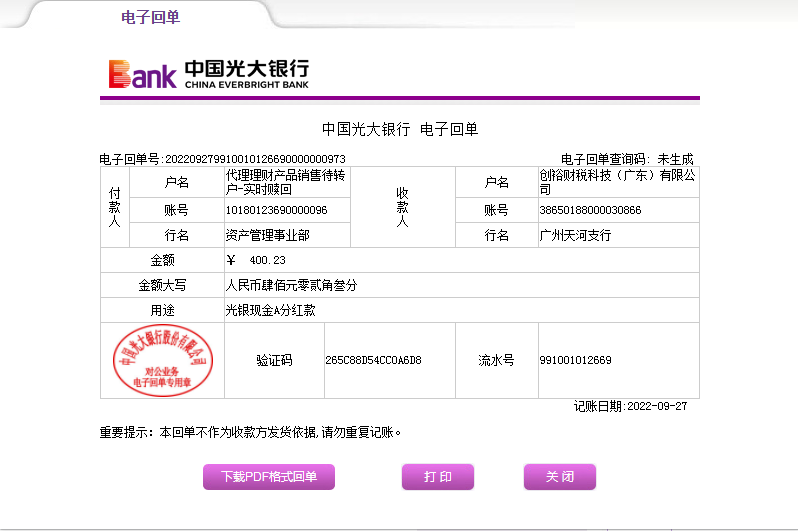
Task: Click the 电子回单号 receipt number
Action: [254, 159]
